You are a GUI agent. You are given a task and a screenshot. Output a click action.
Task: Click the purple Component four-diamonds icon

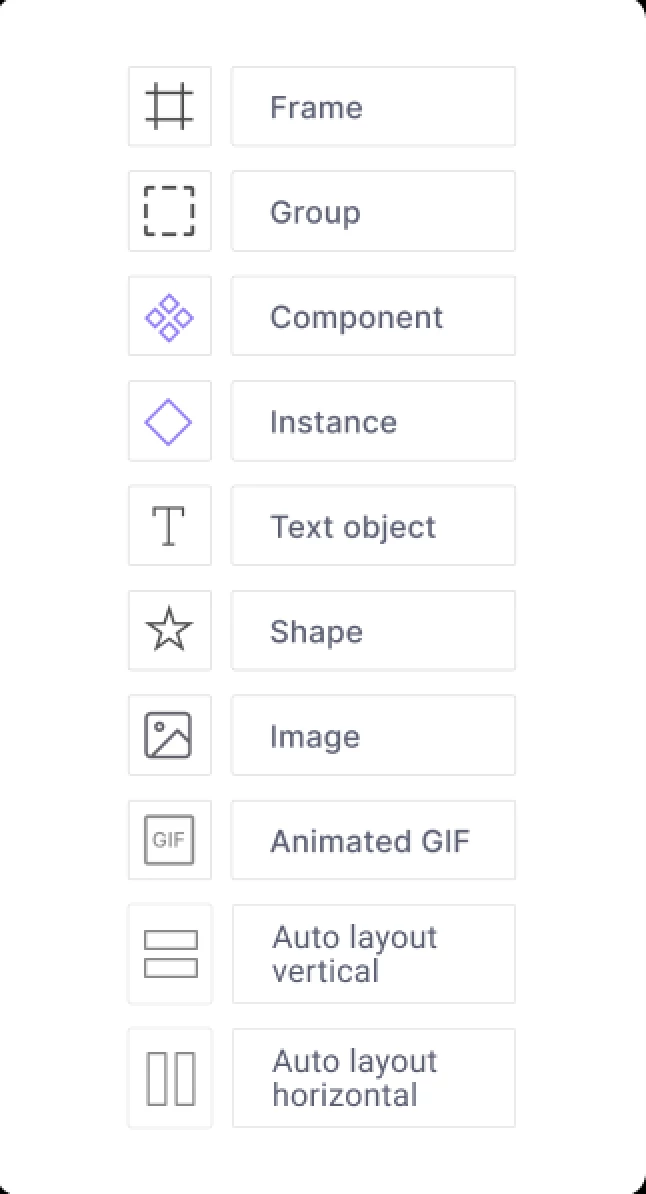point(169,317)
